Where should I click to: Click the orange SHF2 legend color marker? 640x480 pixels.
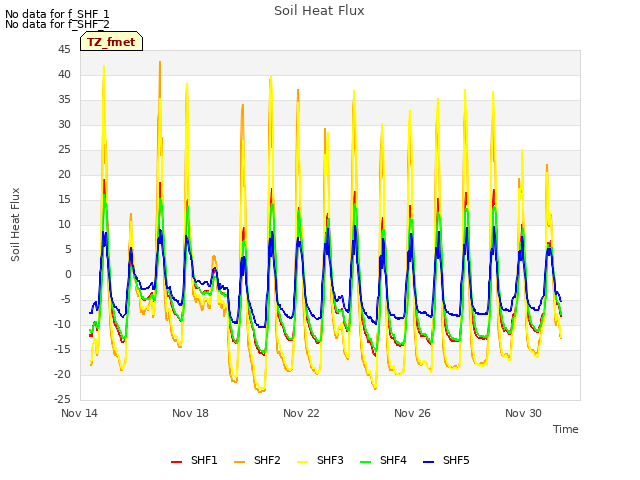tap(239, 462)
